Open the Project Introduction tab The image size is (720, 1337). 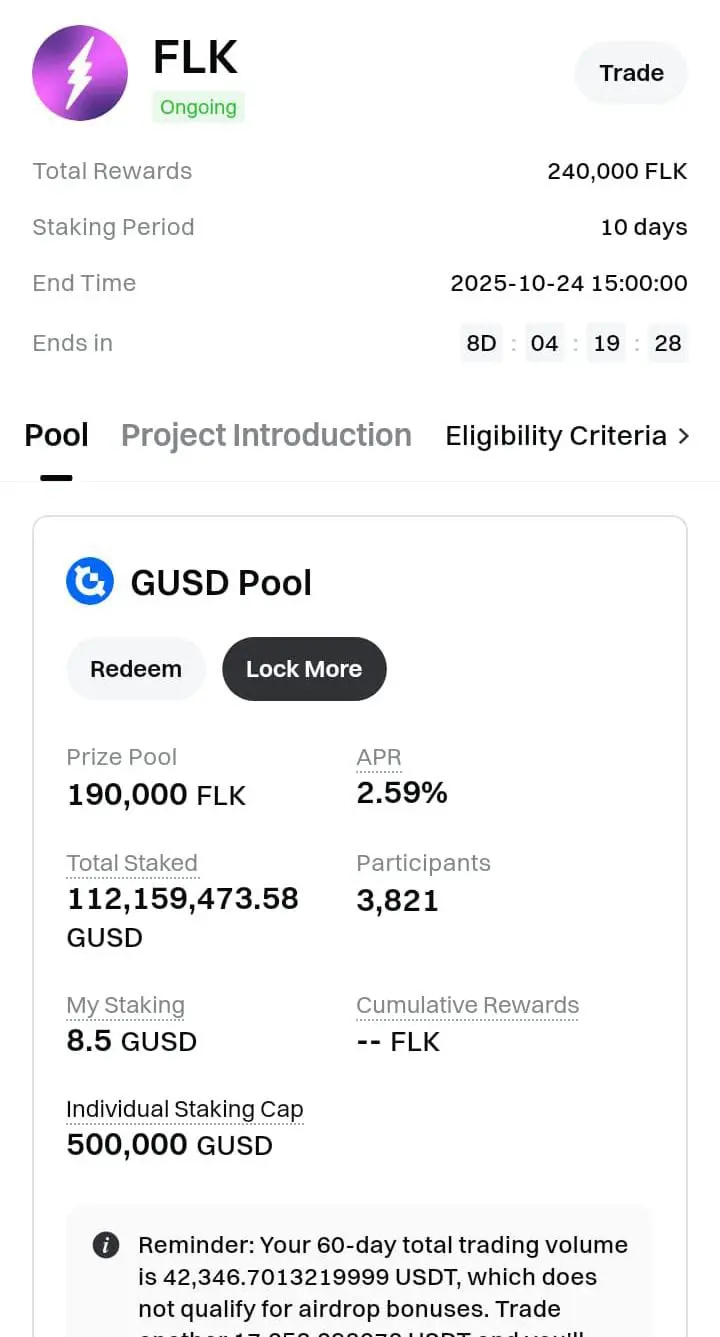point(266,436)
